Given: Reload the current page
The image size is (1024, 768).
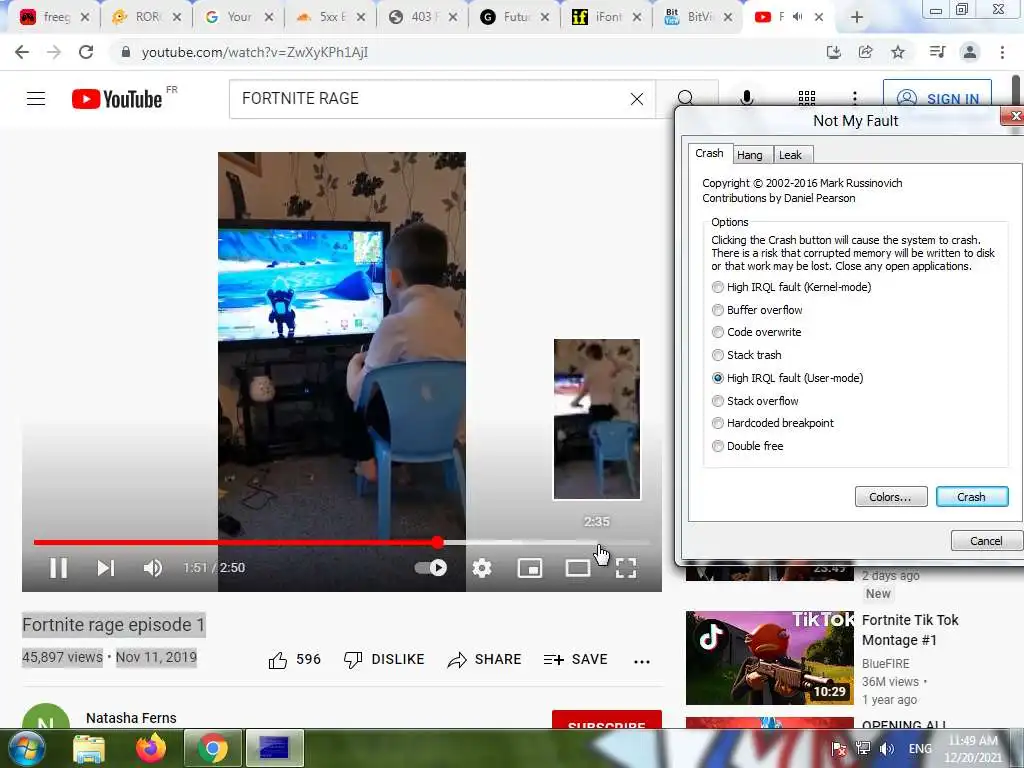Looking at the screenshot, I should pyautogui.click(x=86, y=52).
